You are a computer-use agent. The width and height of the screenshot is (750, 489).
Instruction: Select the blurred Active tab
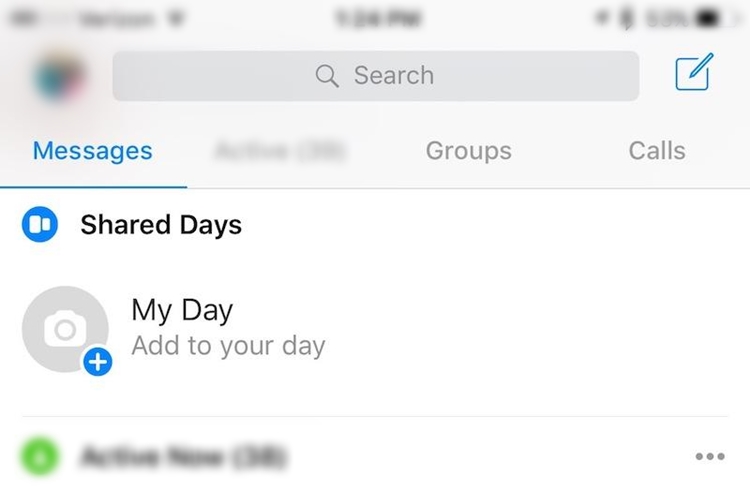click(x=279, y=151)
